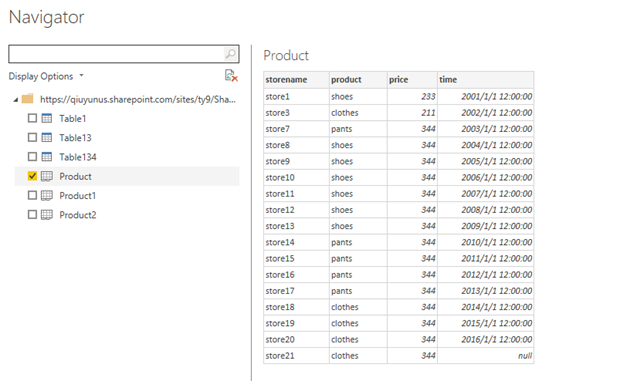Screen dimensions: 620x381
Task: Click the Table134 table icon
Action: [47, 157]
